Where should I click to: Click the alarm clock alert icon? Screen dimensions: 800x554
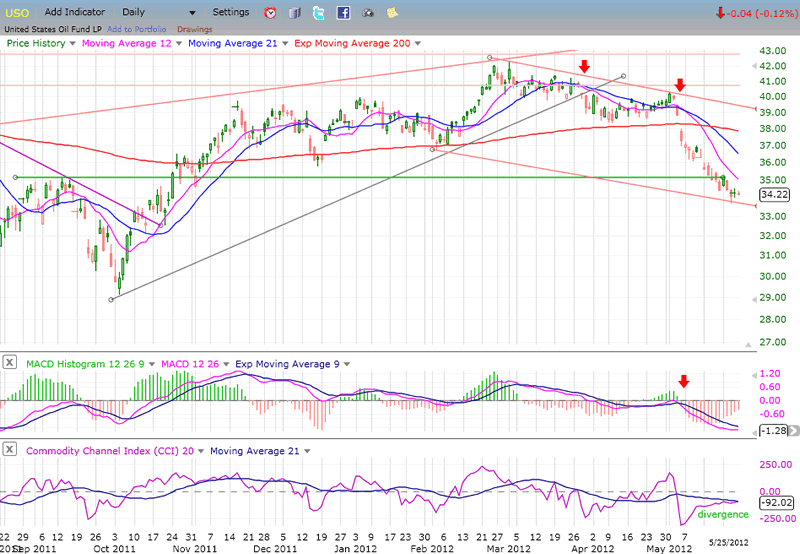click(270, 13)
